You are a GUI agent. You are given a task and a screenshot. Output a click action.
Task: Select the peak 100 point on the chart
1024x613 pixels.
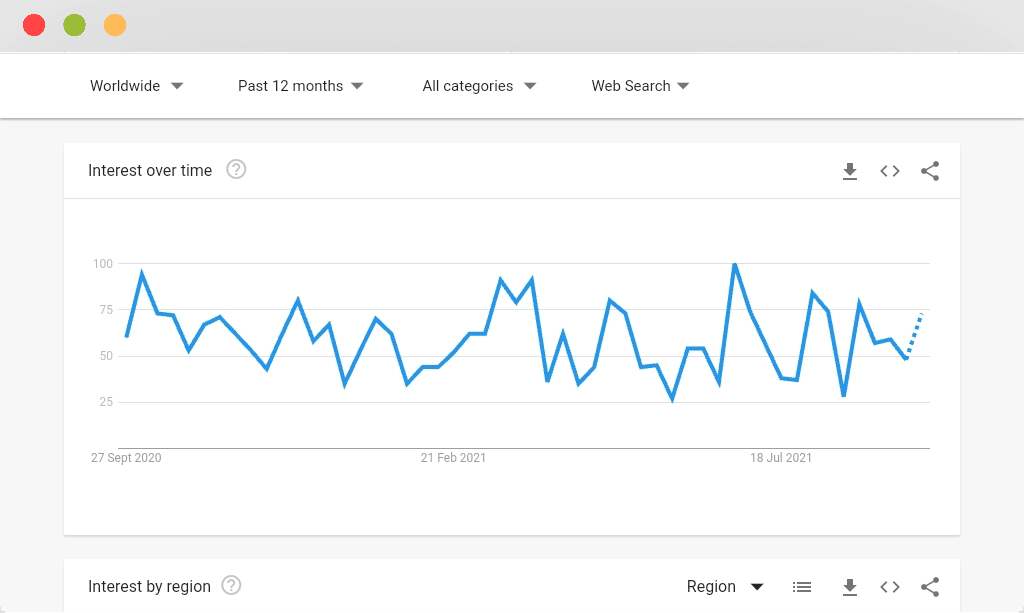point(735,264)
